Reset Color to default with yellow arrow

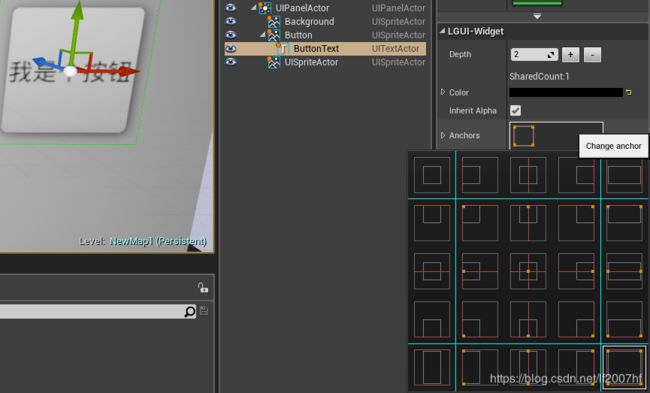(629, 92)
